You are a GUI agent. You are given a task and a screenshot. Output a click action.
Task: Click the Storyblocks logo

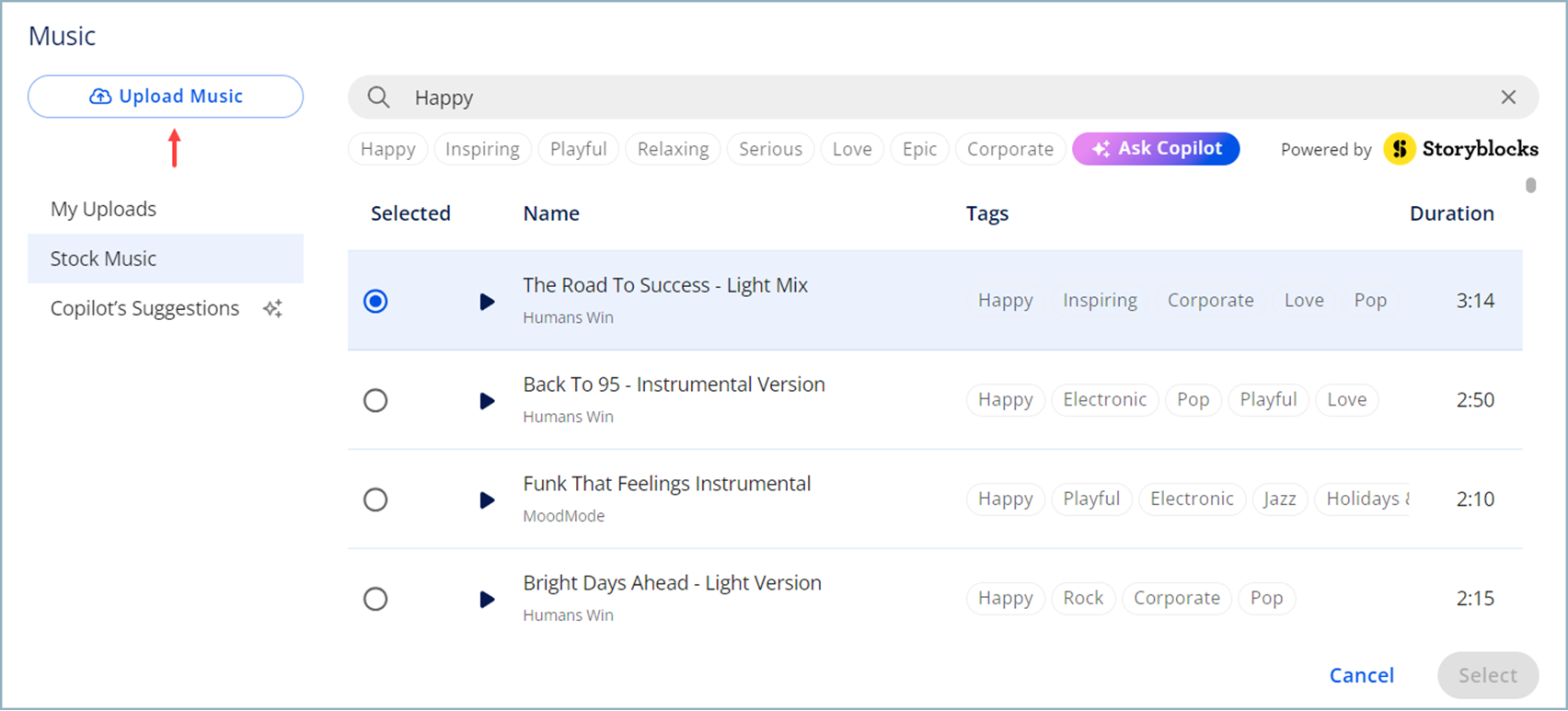coord(1460,148)
